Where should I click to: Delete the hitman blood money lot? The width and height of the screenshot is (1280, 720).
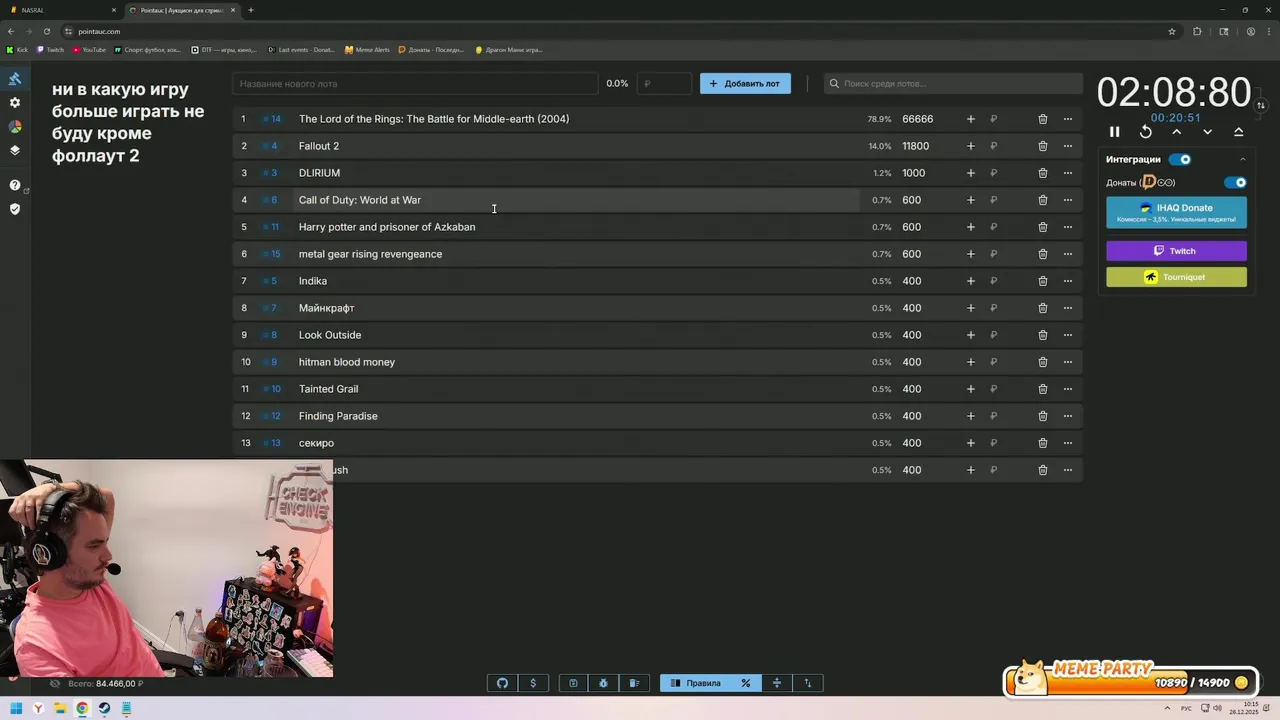coord(1043,362)
